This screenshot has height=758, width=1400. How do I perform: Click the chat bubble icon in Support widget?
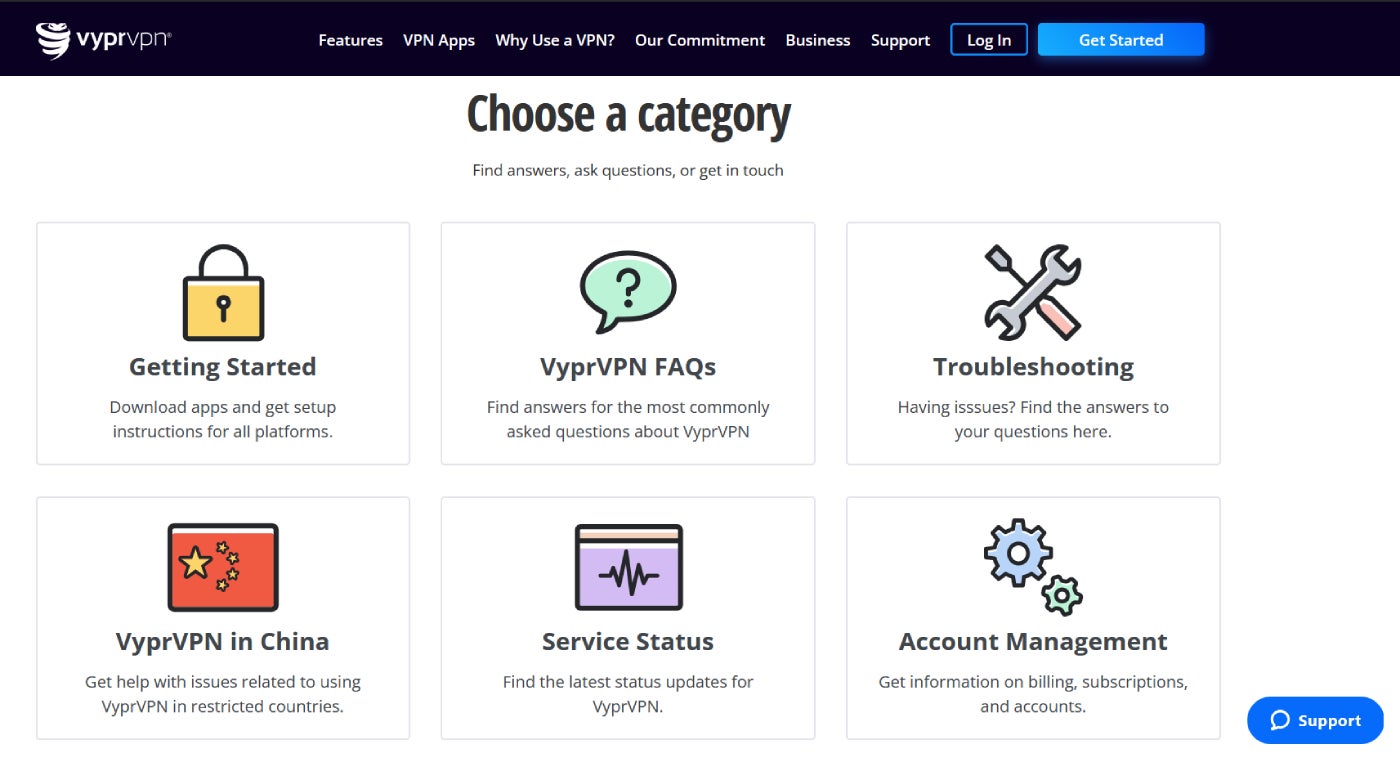point(1280,720)
